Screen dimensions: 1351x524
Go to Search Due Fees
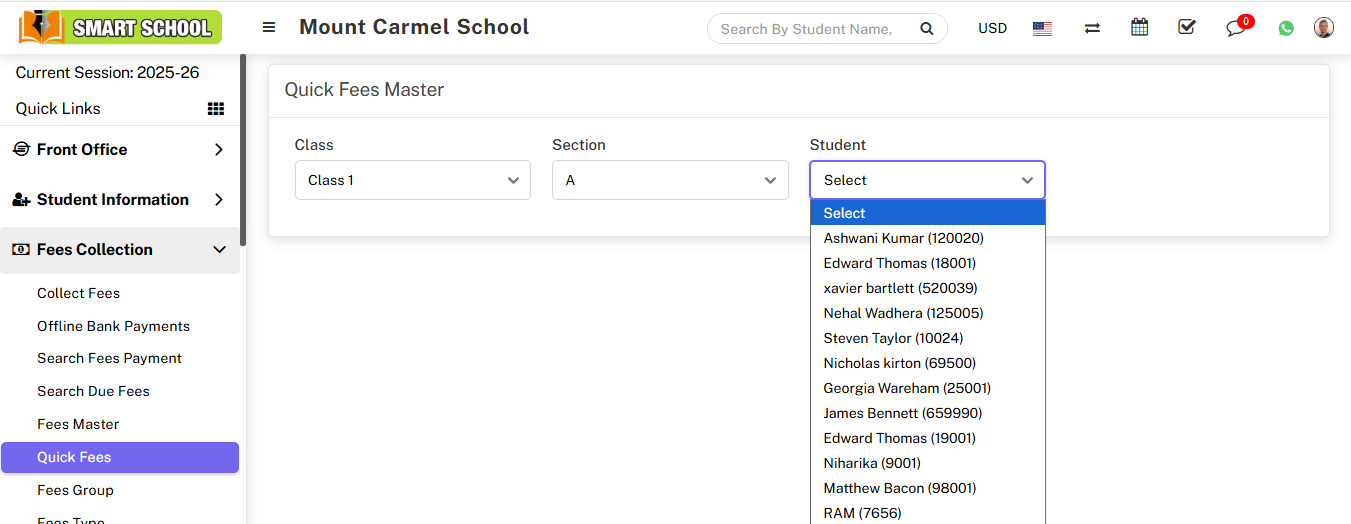pos(93,391)
